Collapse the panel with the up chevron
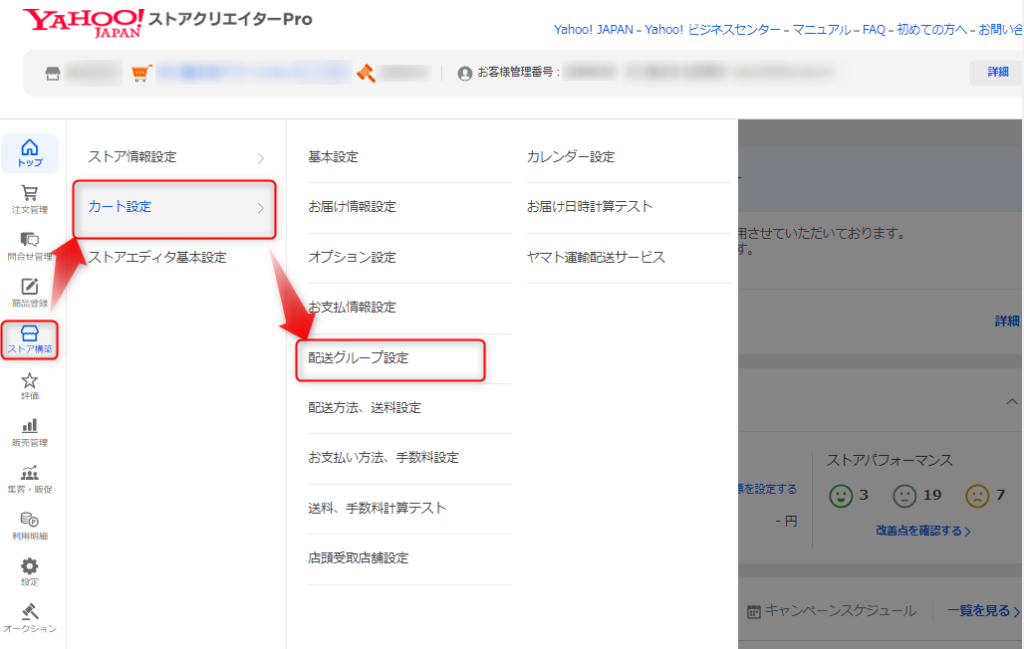Screen dimensions: 1024x649 click(1012, 402)
